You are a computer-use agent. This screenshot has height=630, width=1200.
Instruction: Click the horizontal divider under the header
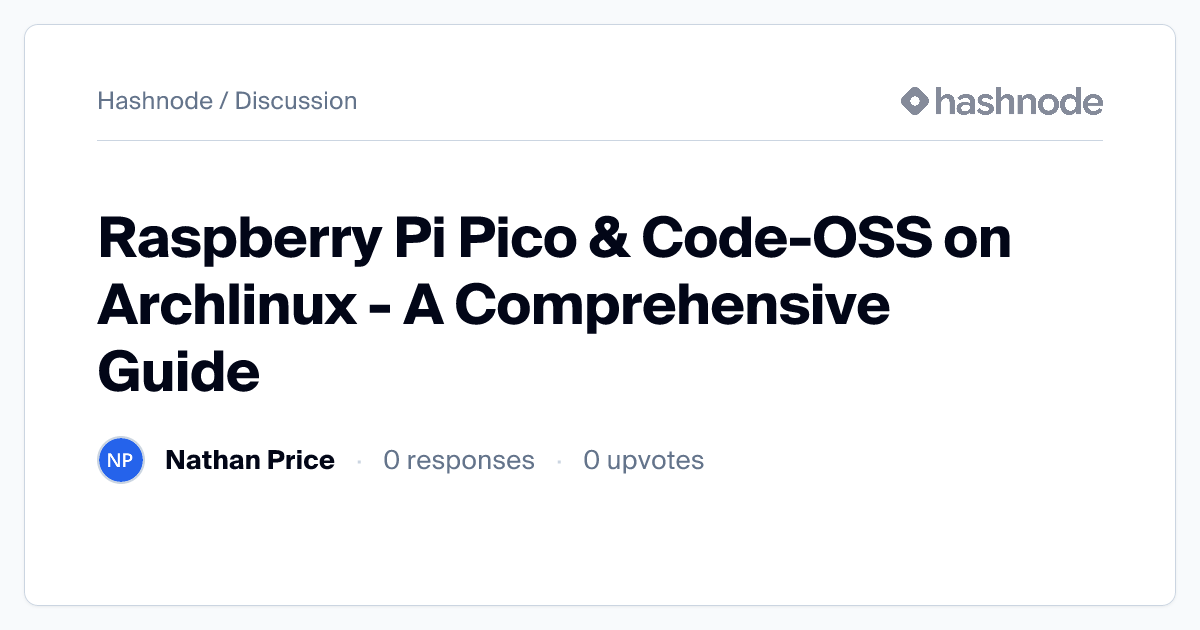pyautogui.click(x=600, y=141)
